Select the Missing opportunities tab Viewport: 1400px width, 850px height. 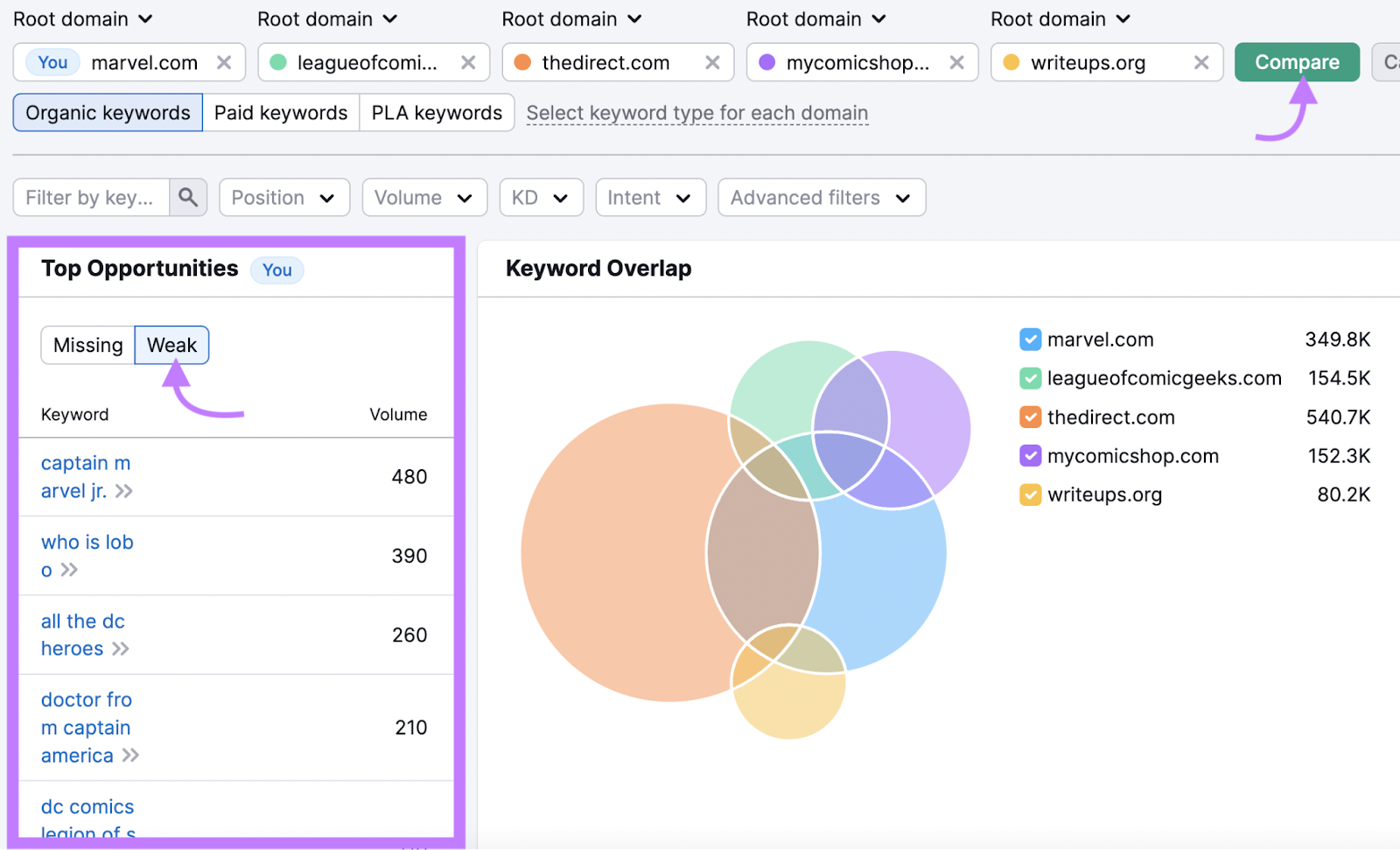click(x=87, y=345)
